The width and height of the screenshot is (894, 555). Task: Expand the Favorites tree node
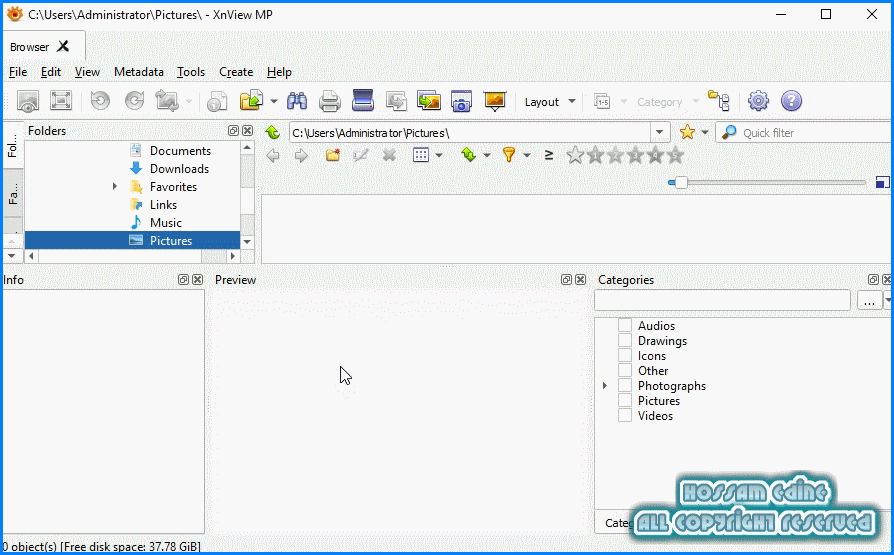(x=115, y=187)
